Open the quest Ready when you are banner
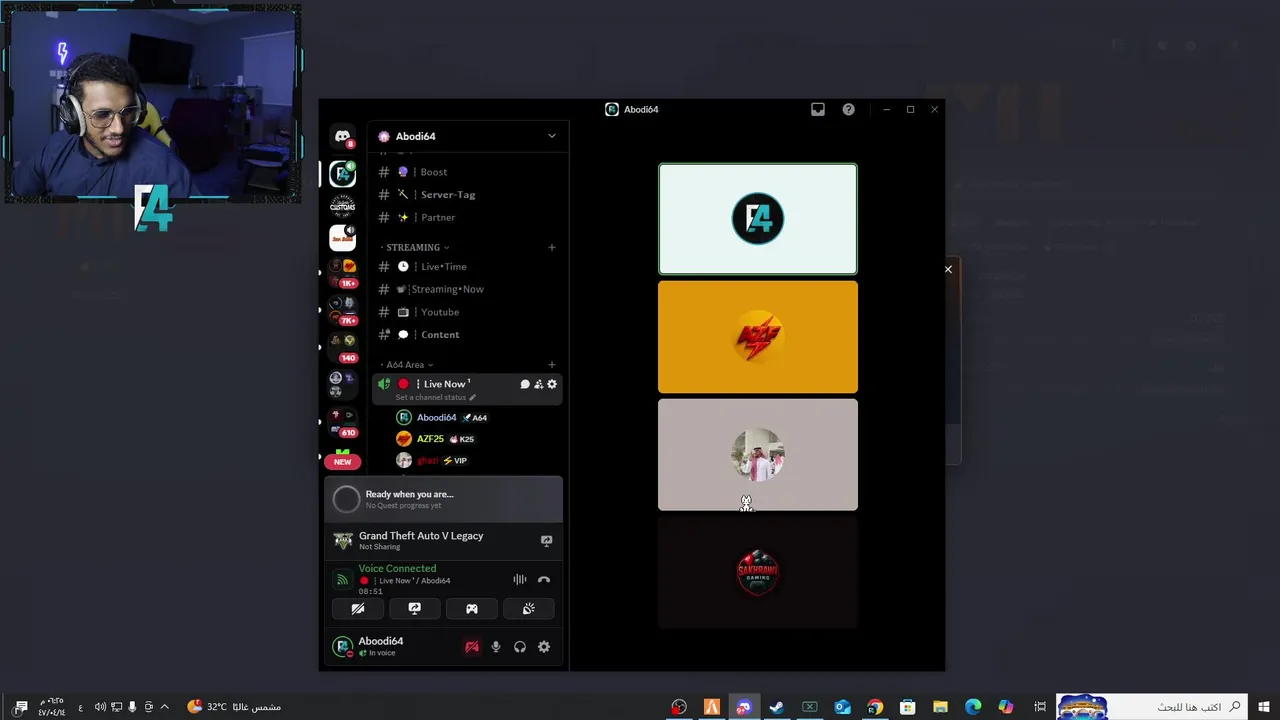This screenshot has height=720, width=1280. (444, 499)
